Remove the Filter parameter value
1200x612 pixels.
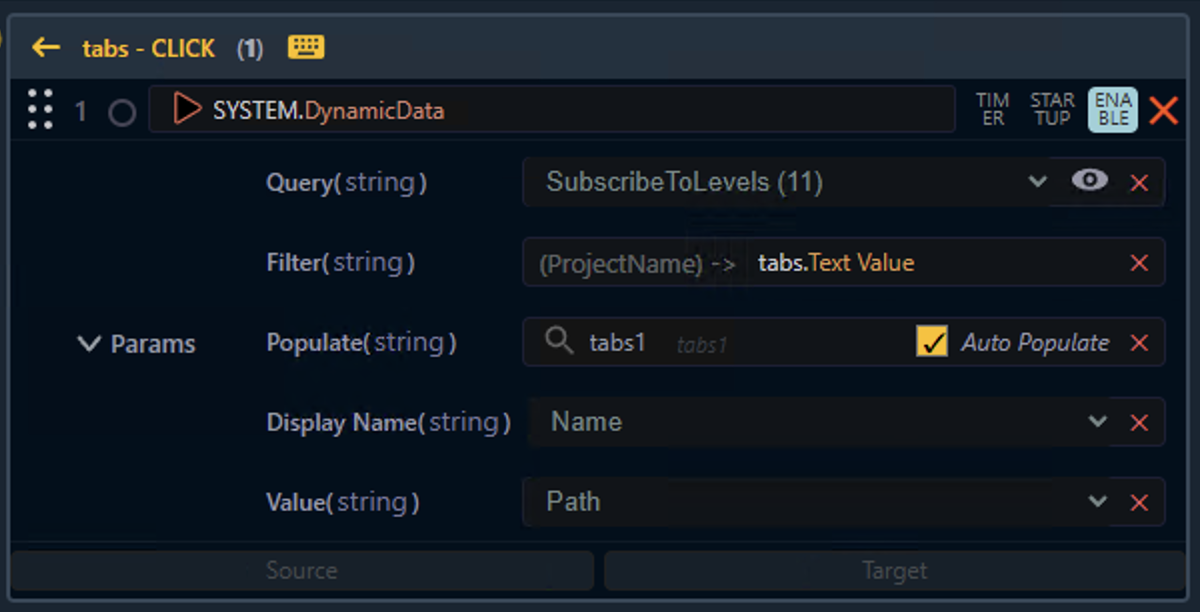(x=1138, y=263)
